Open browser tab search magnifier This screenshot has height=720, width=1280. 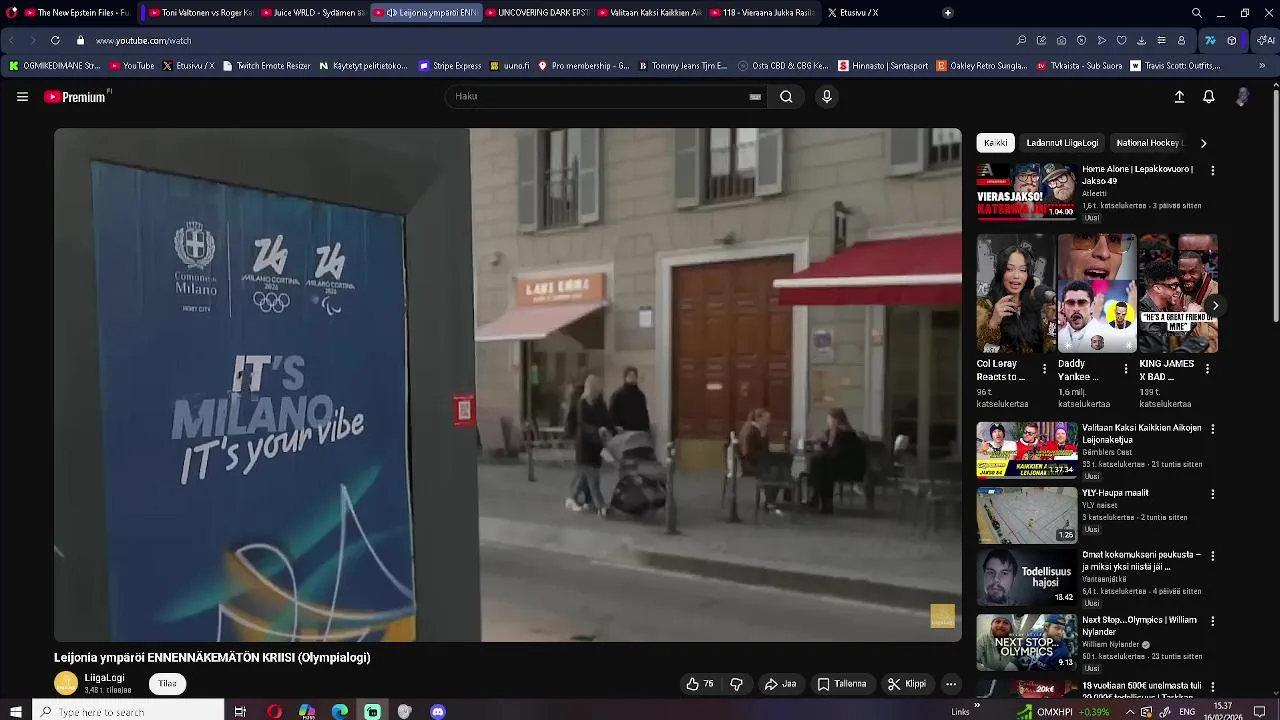(1197, 13)
